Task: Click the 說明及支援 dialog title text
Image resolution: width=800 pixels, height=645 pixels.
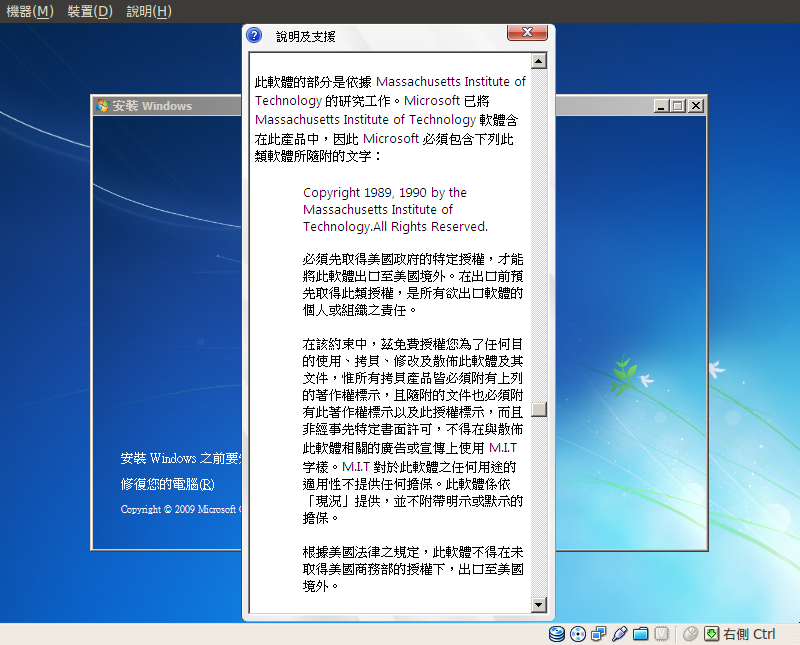Action: [306, 36]
